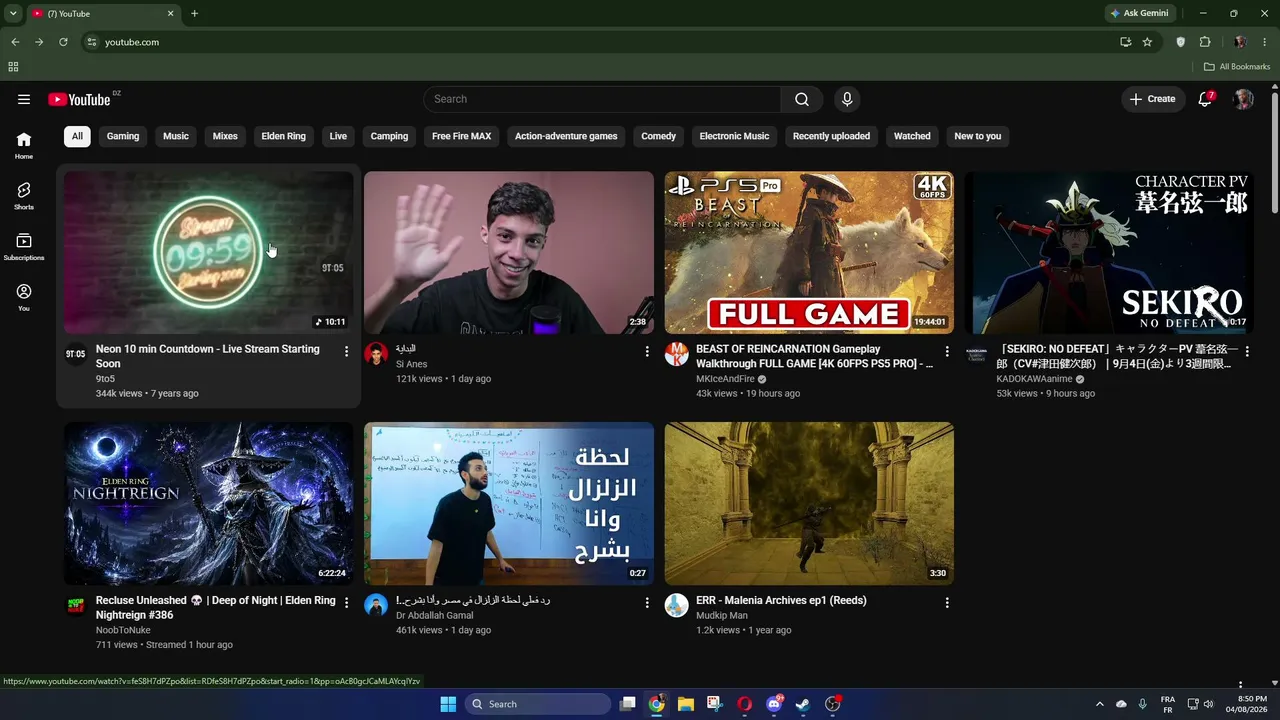Open Home in the left sidebar

pyautogui.click(x=24, y=146)
